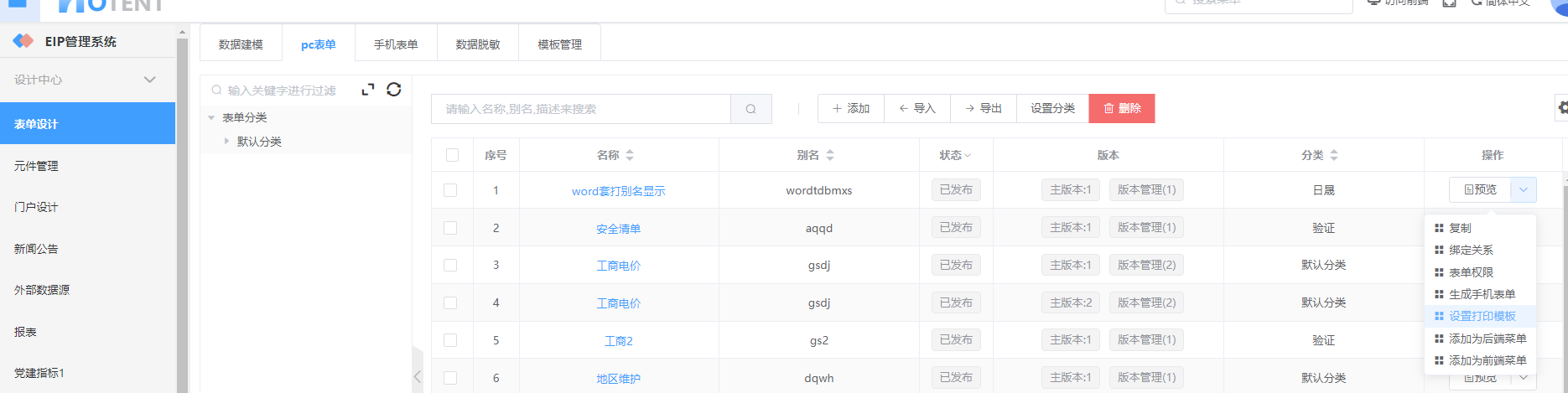Switch to the 手机表单 tab

pos(396,44)
